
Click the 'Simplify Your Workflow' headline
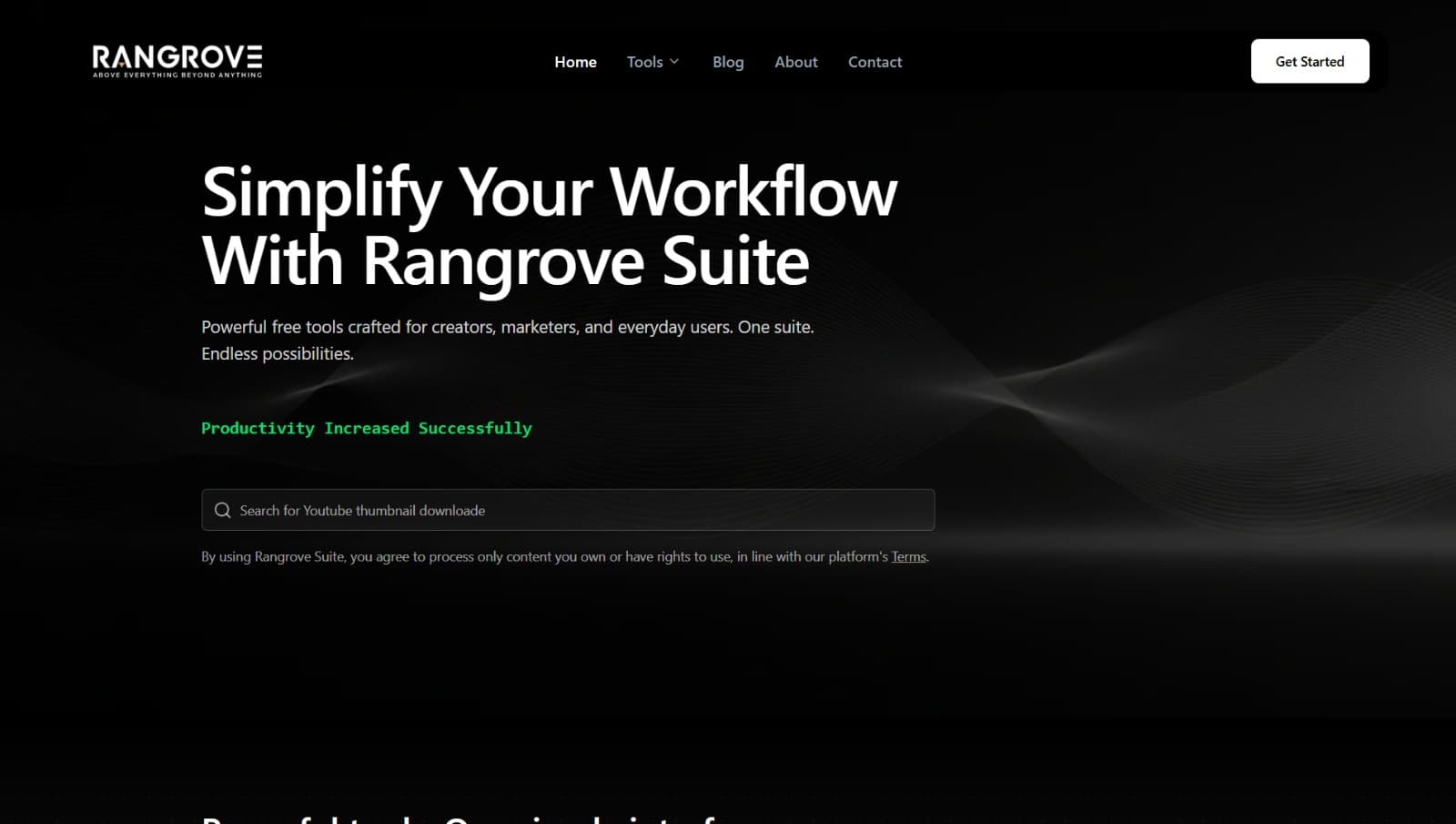(550, 191)
